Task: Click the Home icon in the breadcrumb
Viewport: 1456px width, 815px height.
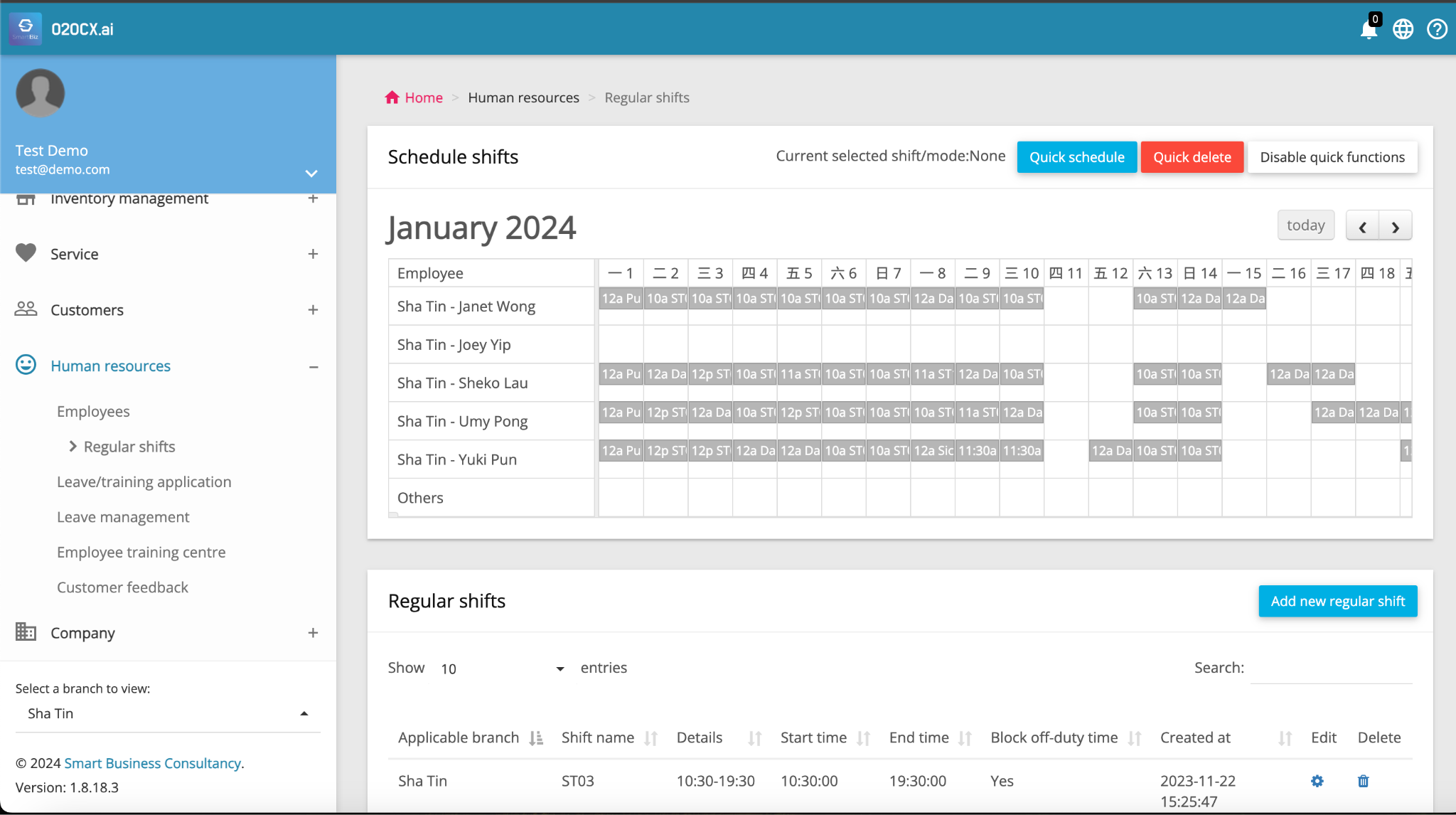Action: click(x=392, y=97)
